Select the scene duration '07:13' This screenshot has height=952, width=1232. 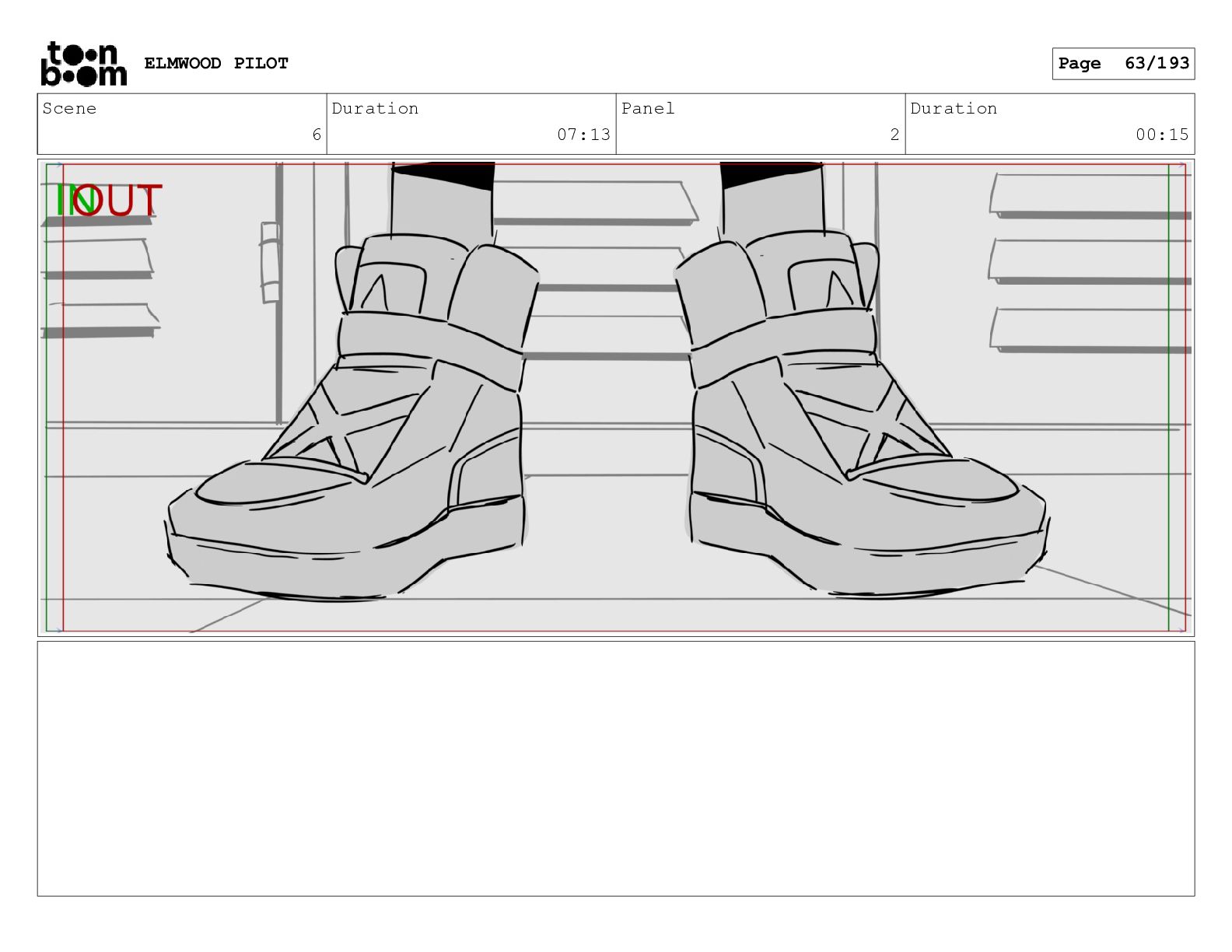pyautogui.click(x=583, y=135)
